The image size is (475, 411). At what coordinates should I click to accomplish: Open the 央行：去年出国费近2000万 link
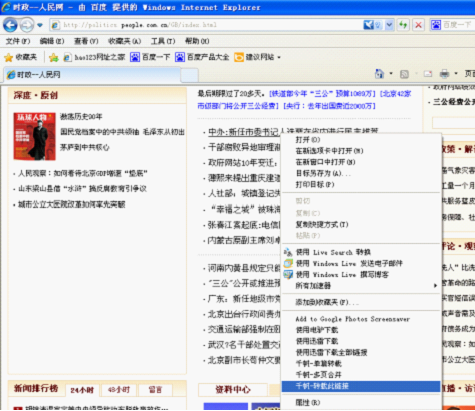coord(329,106)
